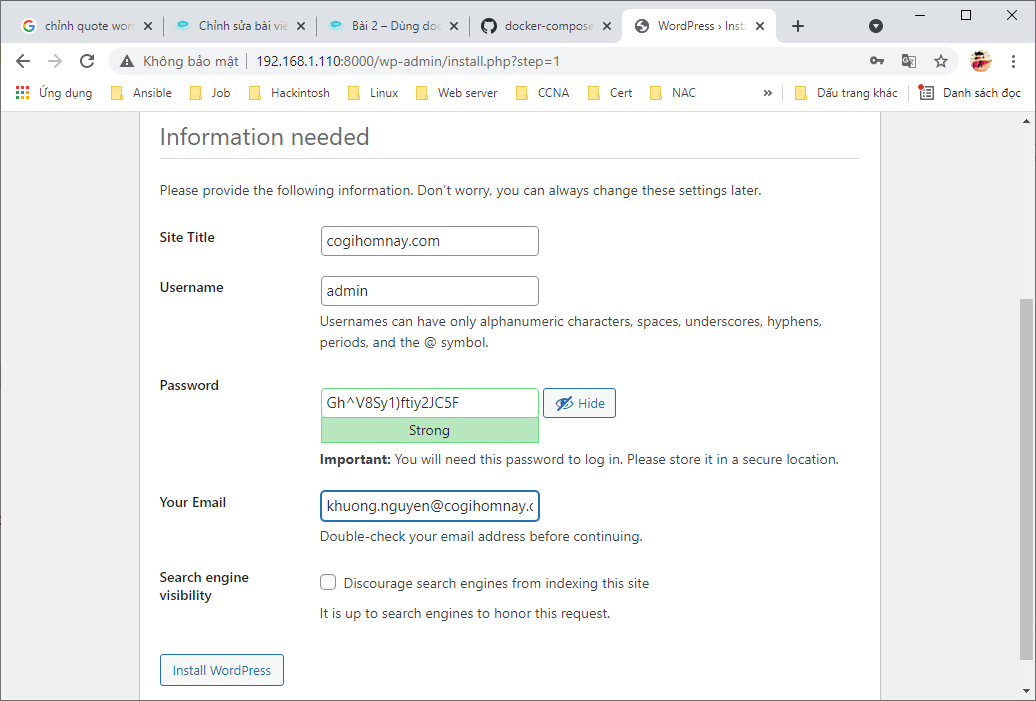The width and height of the screenshot is (1036, 701).
Task: Open new tab with plus button
Action: (798, 26)
